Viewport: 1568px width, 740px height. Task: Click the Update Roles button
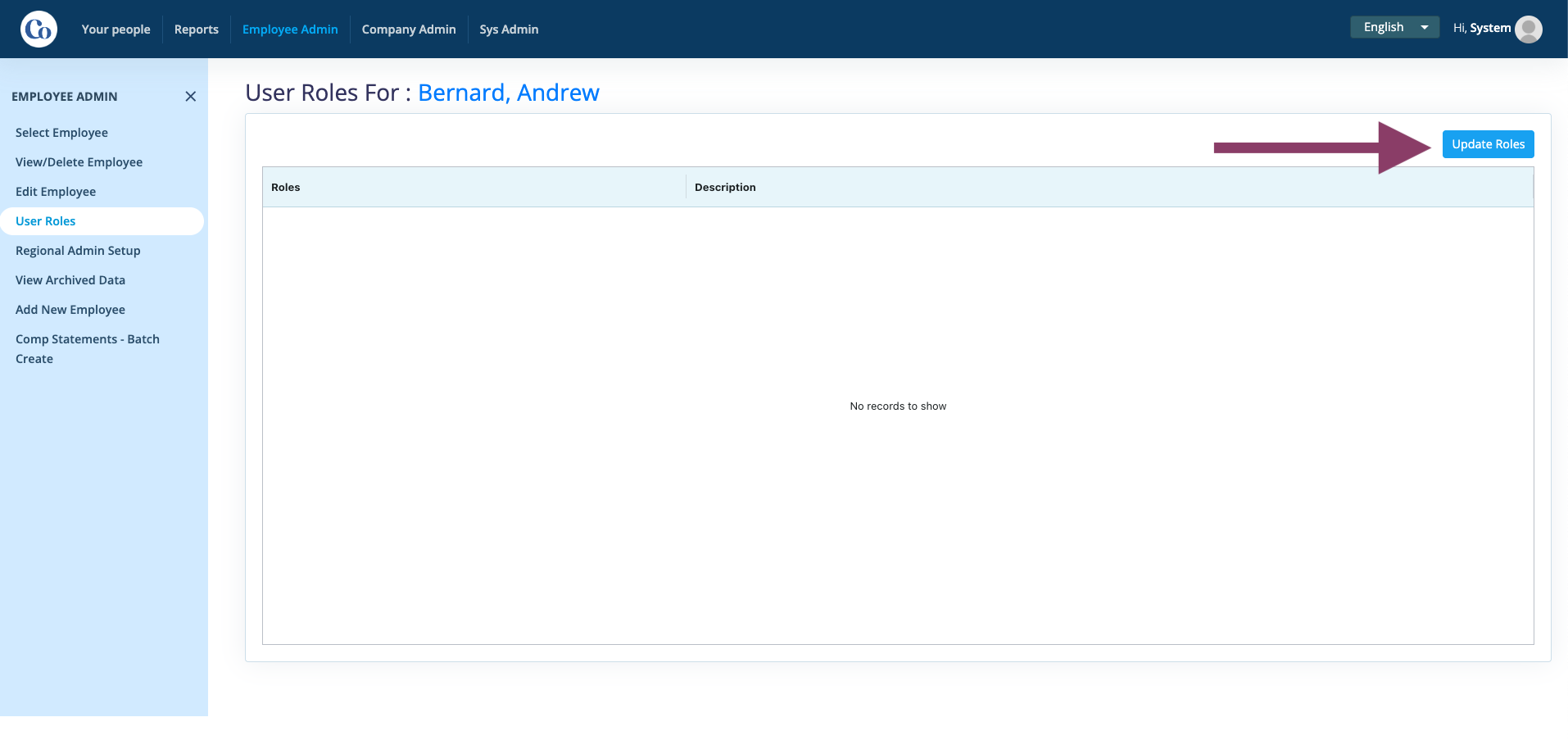1488,144
